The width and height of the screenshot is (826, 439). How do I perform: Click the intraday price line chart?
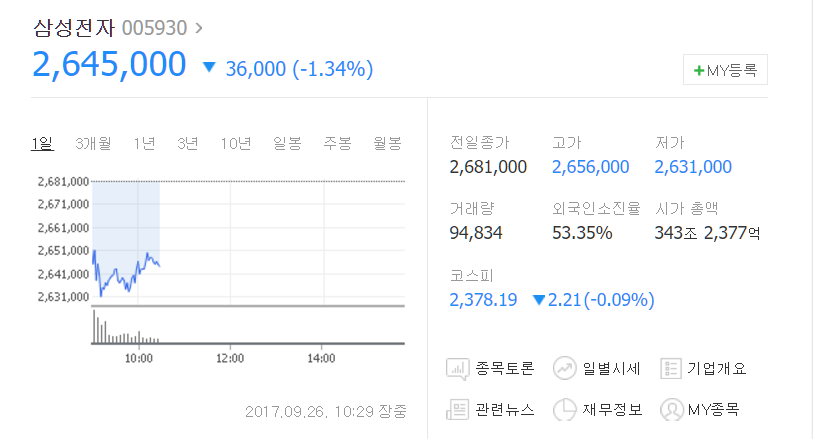pyautogui.click(x=126, y=272)
